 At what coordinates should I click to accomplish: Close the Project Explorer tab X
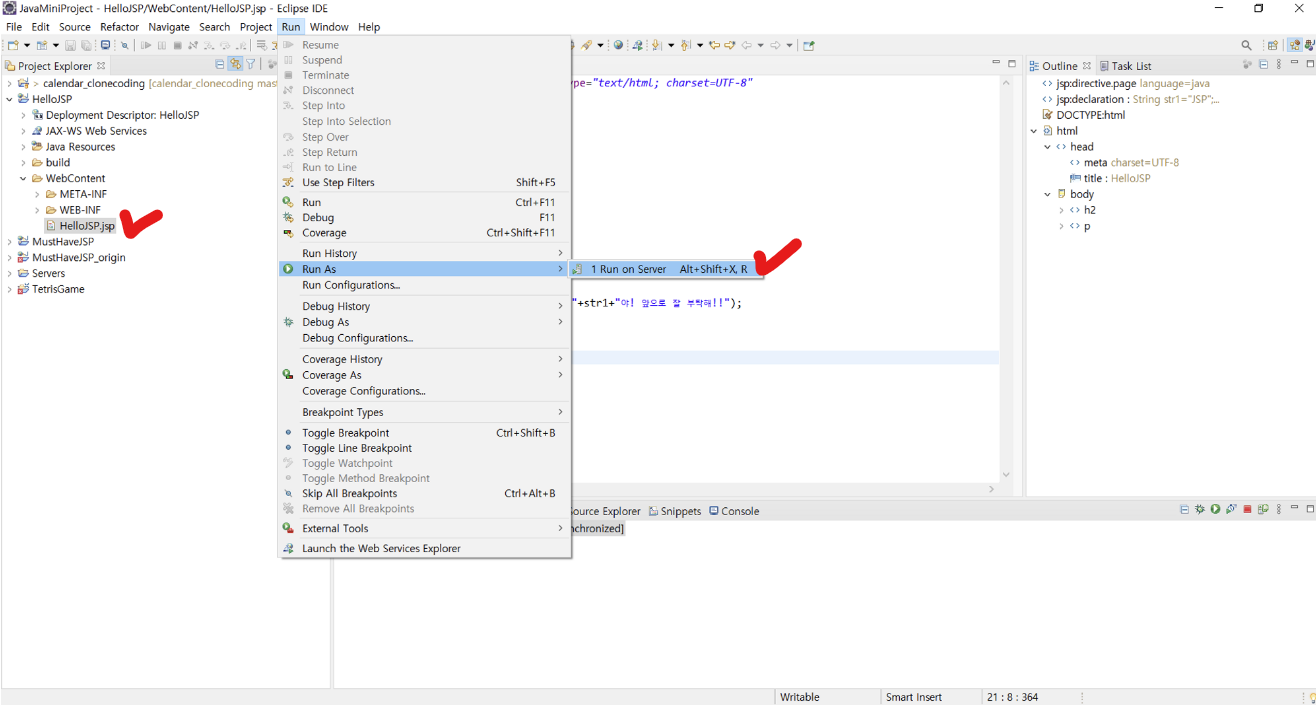(101, 66)
